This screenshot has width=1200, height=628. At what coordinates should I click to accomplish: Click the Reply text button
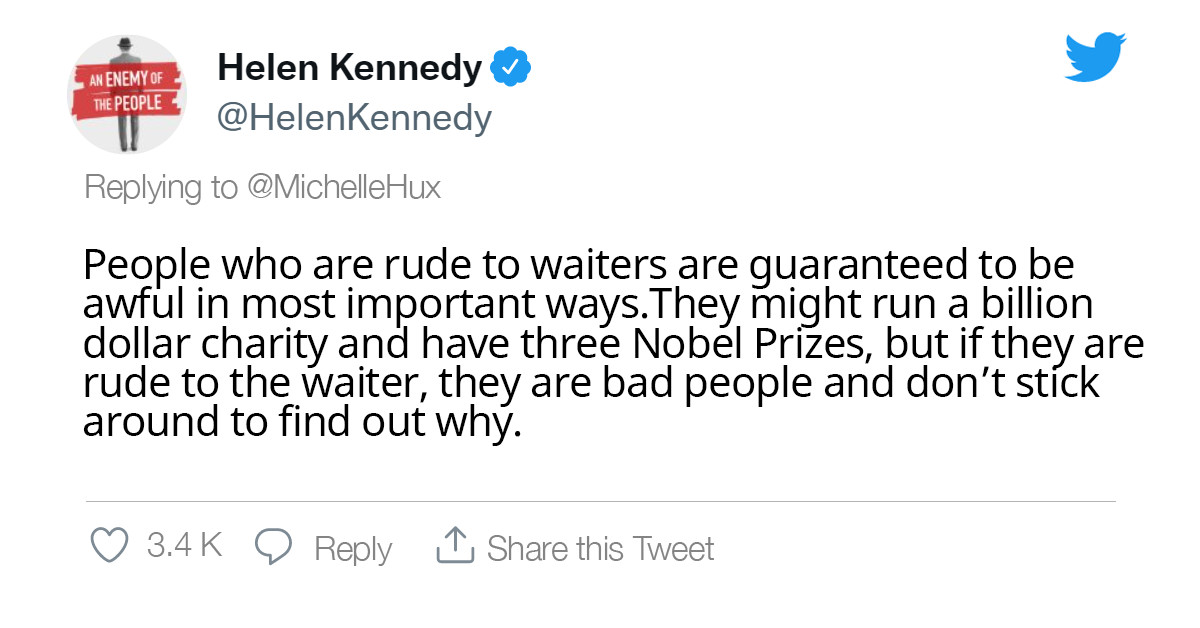(x=353, y=548)
